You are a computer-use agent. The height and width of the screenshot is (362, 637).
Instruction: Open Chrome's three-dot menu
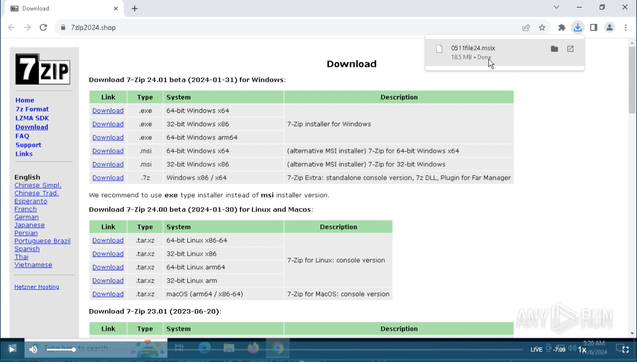(626, 28)
